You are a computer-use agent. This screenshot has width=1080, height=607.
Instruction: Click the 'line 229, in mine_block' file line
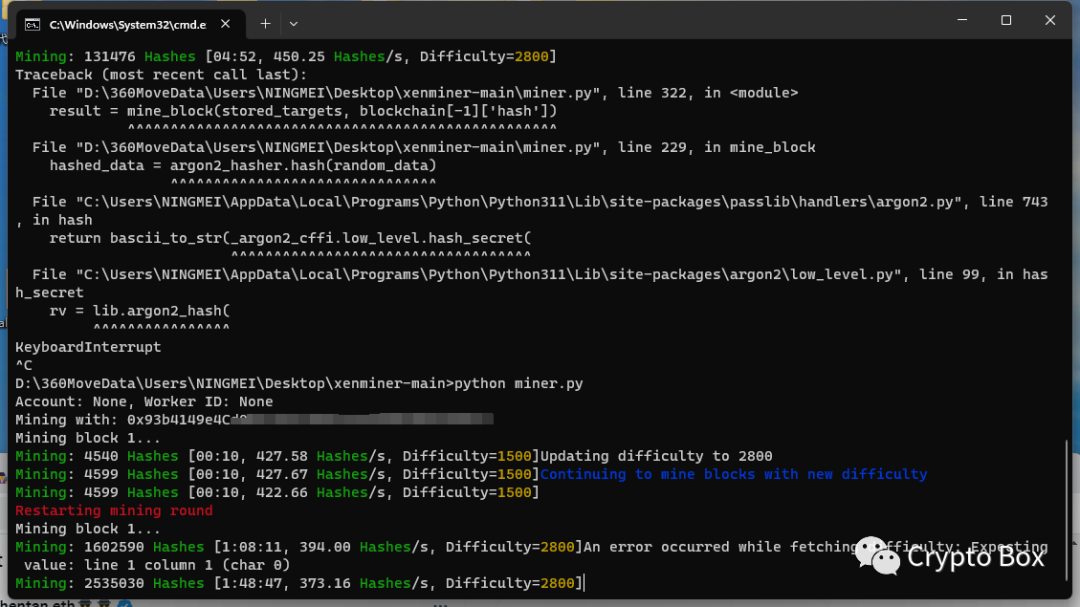[424, 147]
